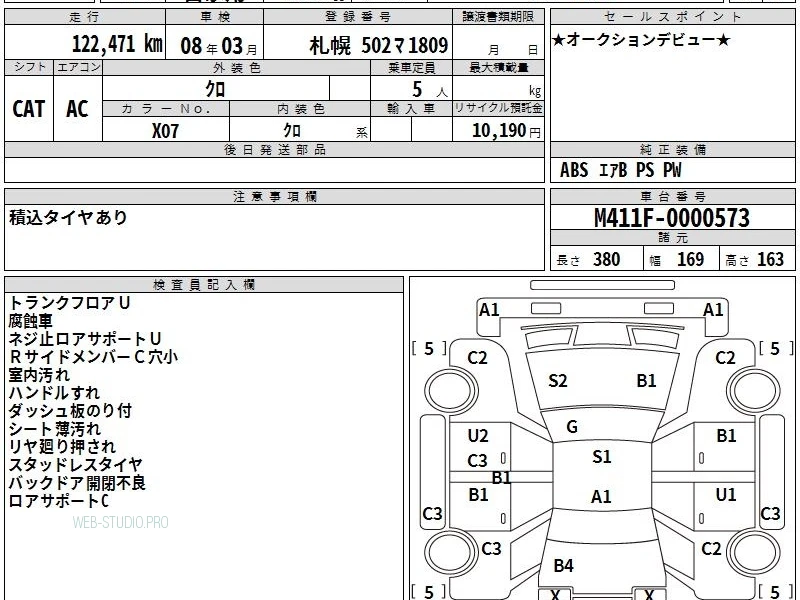This screenshot has height=600, width=800.
Task: Click the 車台番号 header
Action: (673, 196)
